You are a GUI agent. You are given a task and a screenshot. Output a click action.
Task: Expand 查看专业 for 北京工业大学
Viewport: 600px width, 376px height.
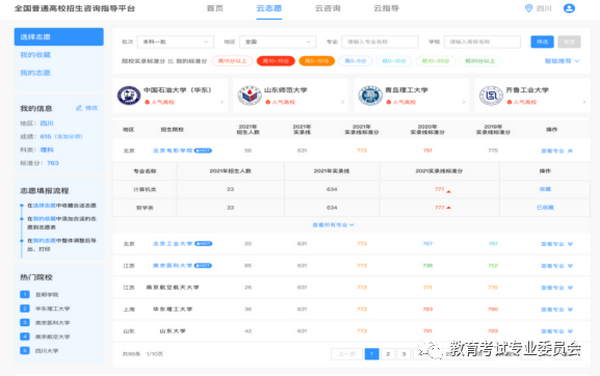[x=557, y=244]
